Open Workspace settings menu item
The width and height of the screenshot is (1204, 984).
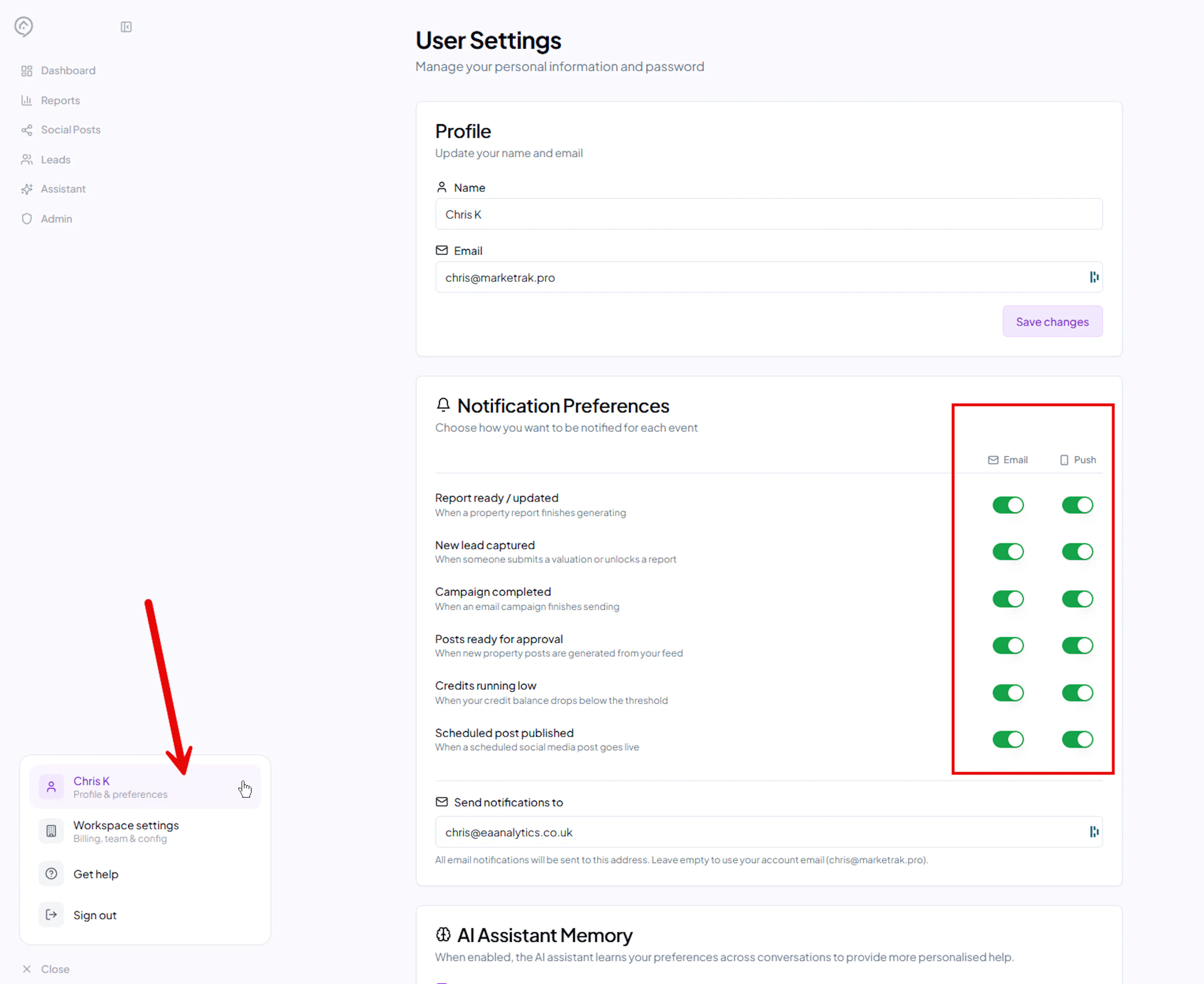point(126,831)
